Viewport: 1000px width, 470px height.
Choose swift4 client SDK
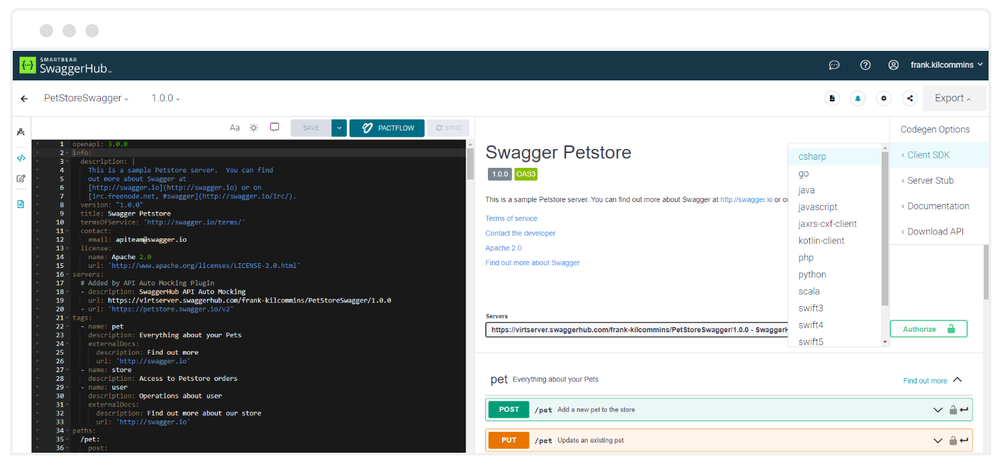(x=834, y=325)
